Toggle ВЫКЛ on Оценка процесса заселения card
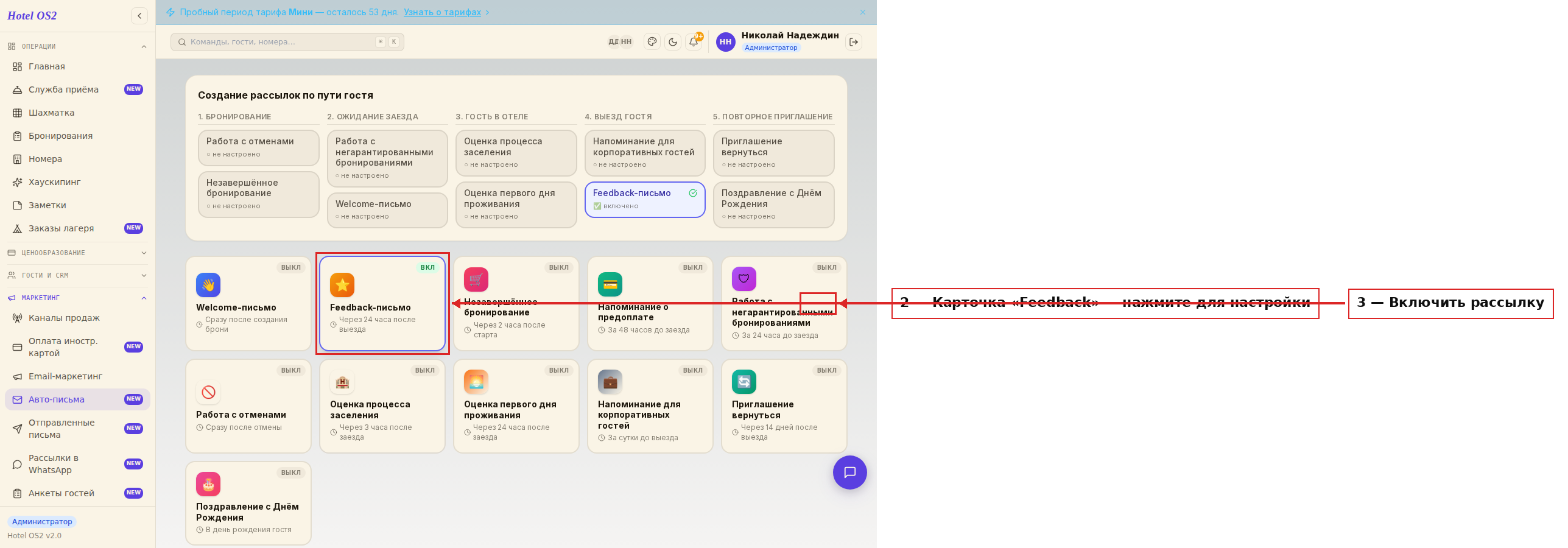 425,370
